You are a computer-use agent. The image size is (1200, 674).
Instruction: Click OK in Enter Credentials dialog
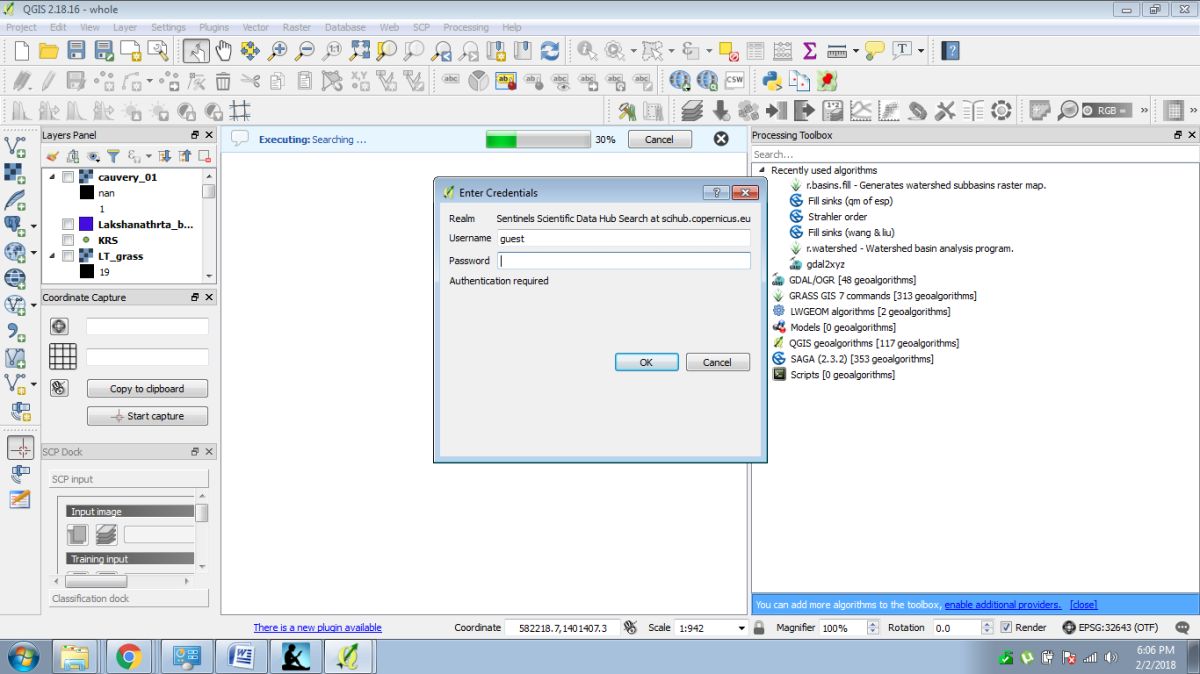(x=646, y=362)
